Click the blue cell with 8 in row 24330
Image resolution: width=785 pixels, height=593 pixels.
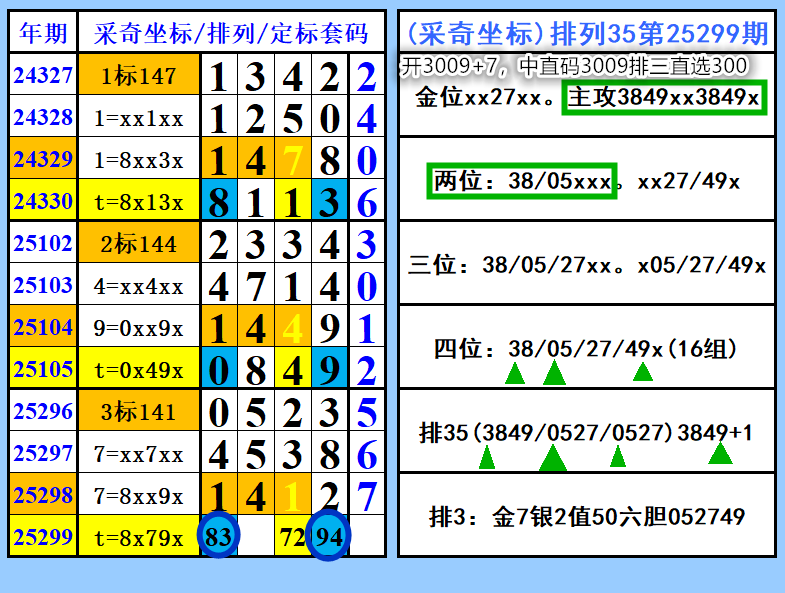click(219, 201)
